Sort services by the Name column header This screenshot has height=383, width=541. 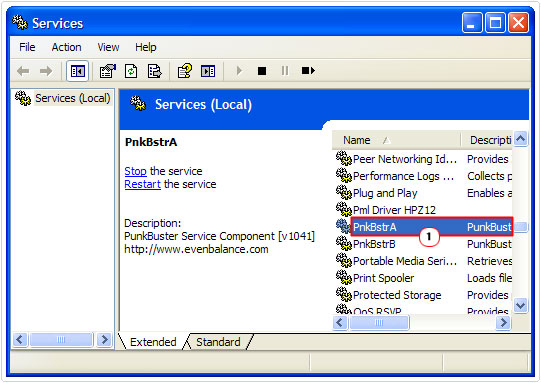tap(396, 140)
